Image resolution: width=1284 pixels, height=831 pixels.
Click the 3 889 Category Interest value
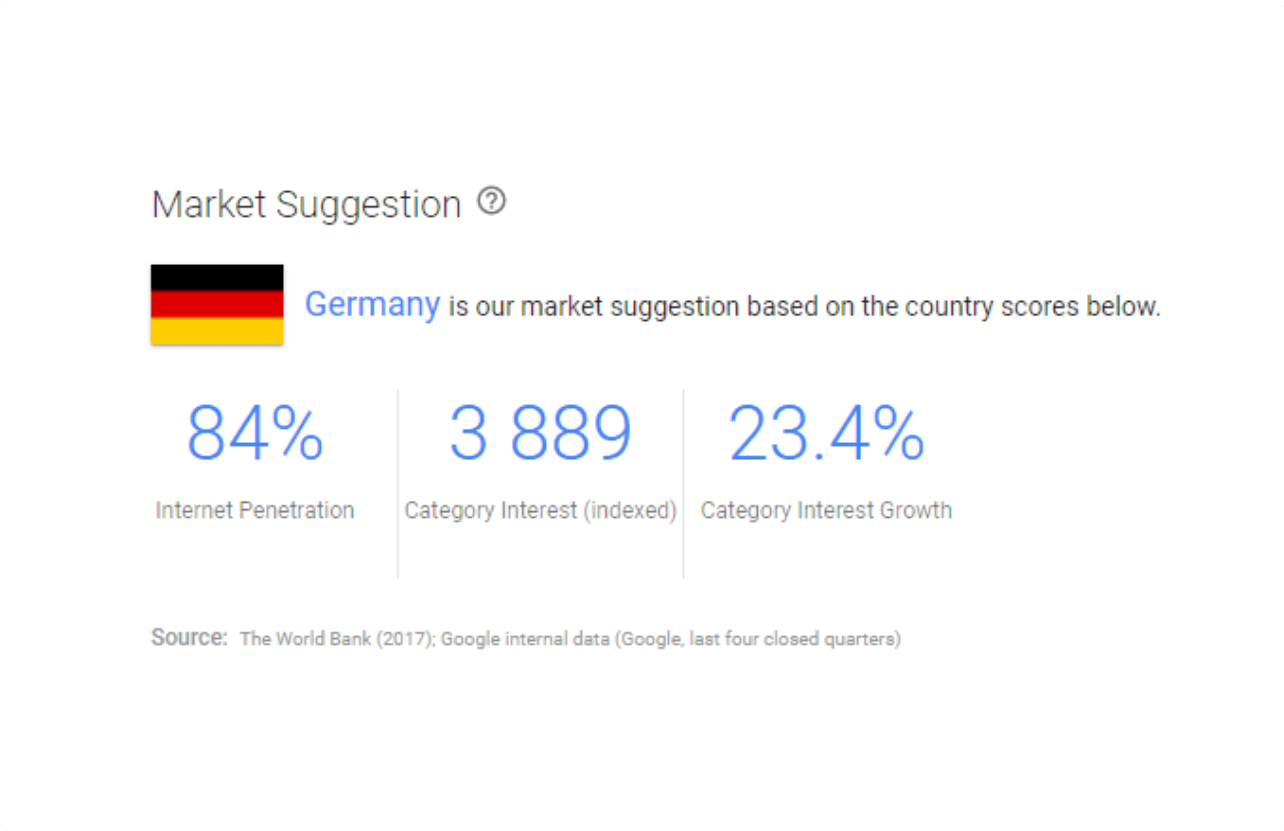coord(540,433)
